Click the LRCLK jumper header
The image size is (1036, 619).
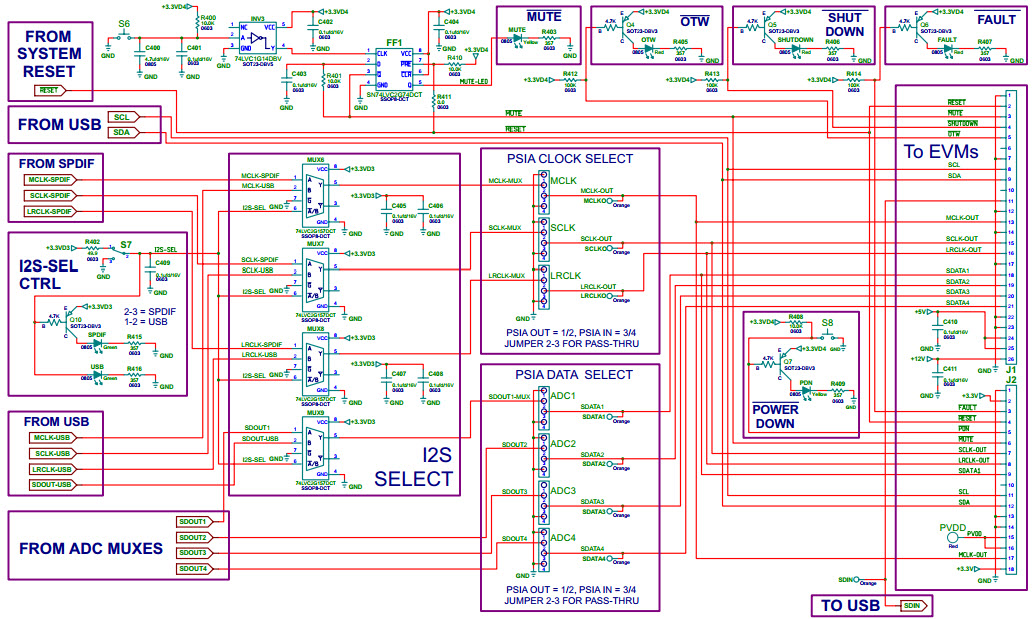[543, 290]
